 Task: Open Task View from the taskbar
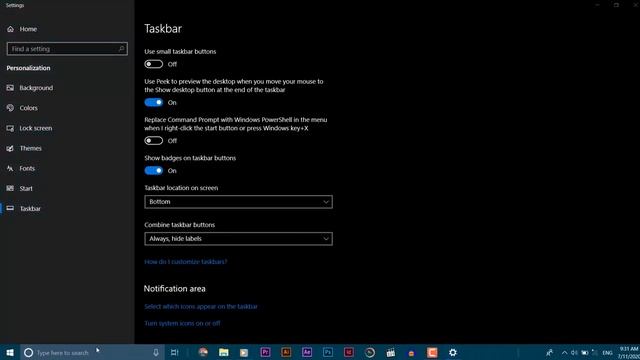click(x=174, y=352)
